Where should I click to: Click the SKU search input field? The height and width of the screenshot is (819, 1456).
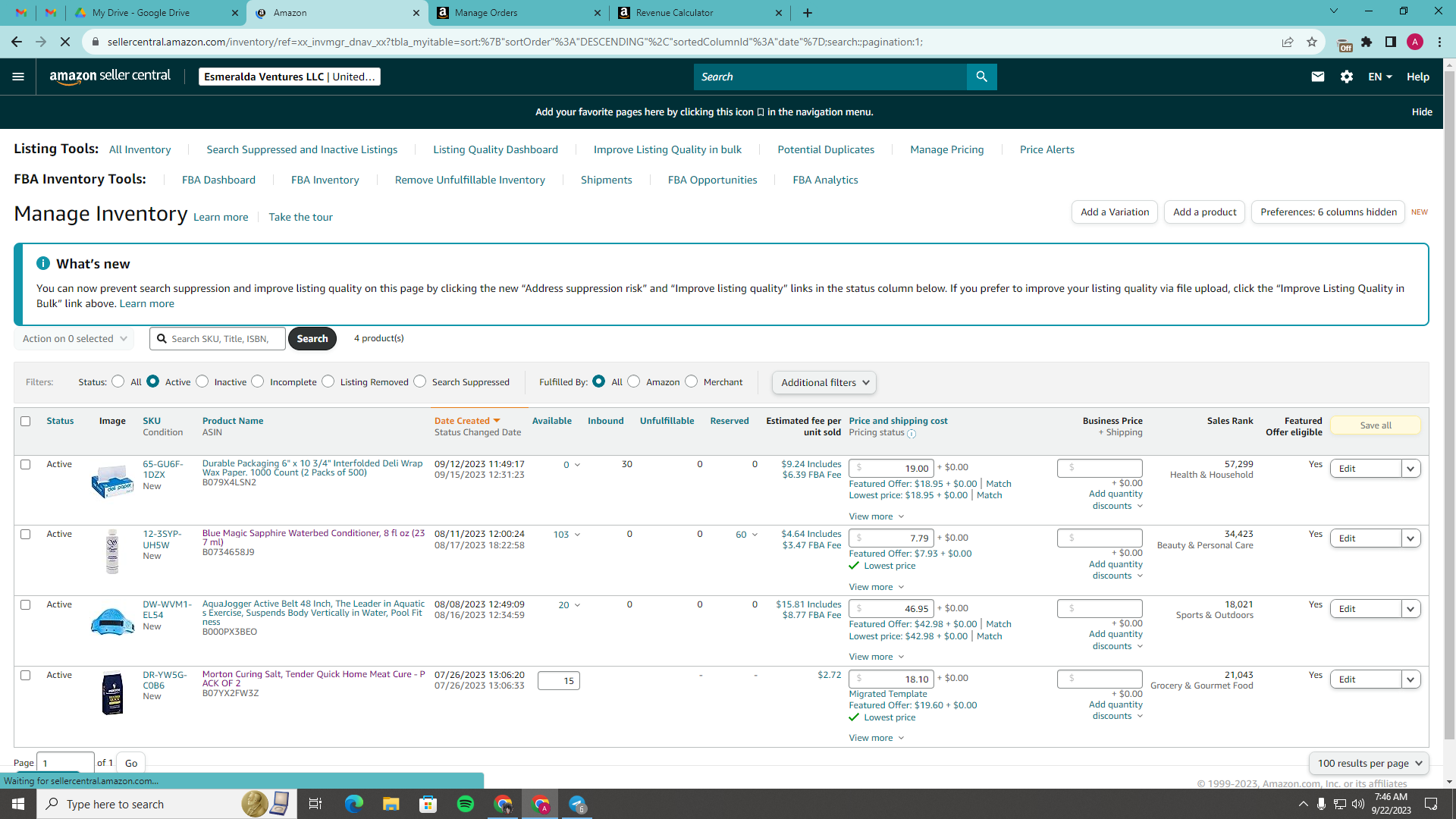click(218, 339)
